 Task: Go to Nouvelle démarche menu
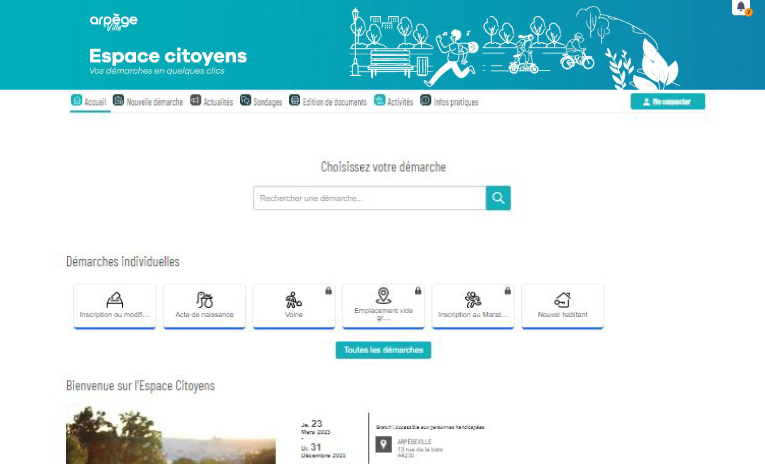148,101
